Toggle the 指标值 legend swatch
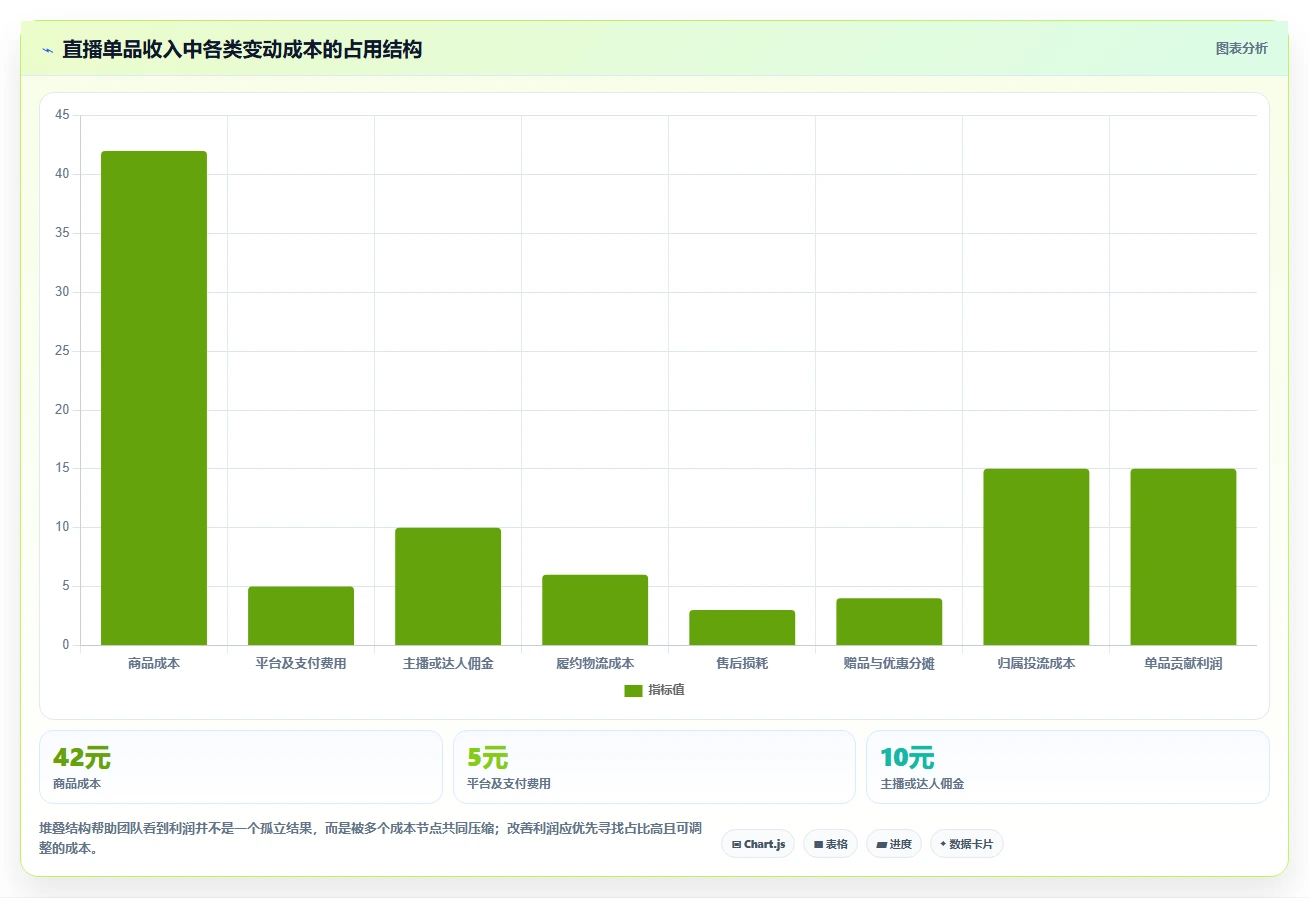Screen dimensions: 1309x898 [633, 690]
